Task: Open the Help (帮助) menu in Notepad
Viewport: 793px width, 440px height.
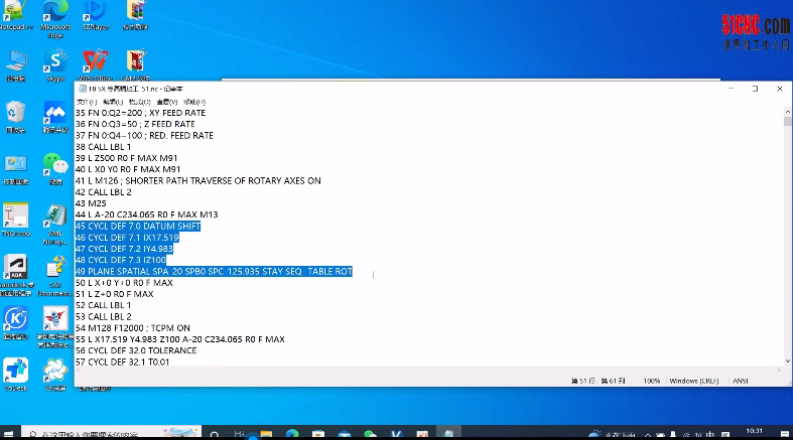Action: (x=194, y=102)
